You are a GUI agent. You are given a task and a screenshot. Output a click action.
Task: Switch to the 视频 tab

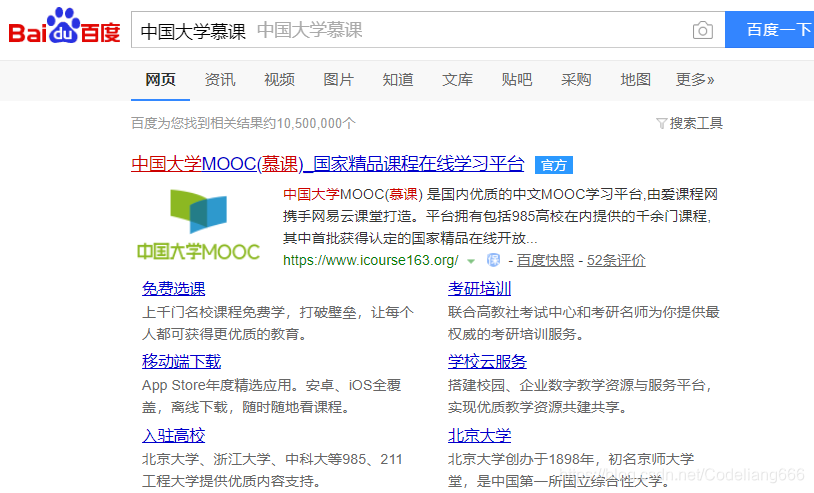point(279,79)
